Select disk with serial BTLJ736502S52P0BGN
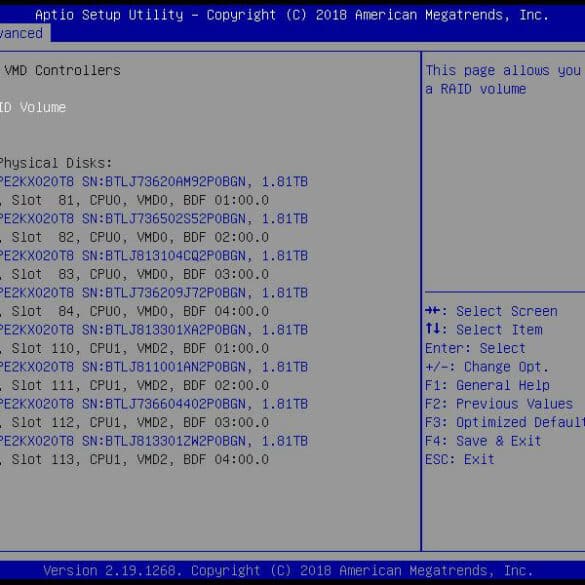585x585 pixels. coord(154,219)
